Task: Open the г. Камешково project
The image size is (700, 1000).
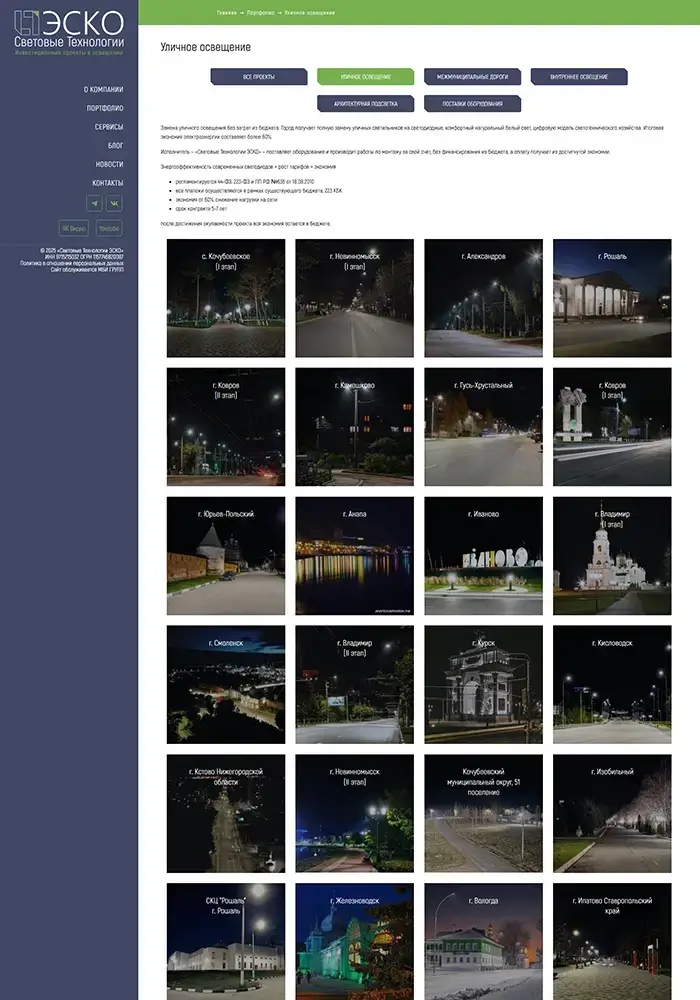Action: [x=354, y=427]
